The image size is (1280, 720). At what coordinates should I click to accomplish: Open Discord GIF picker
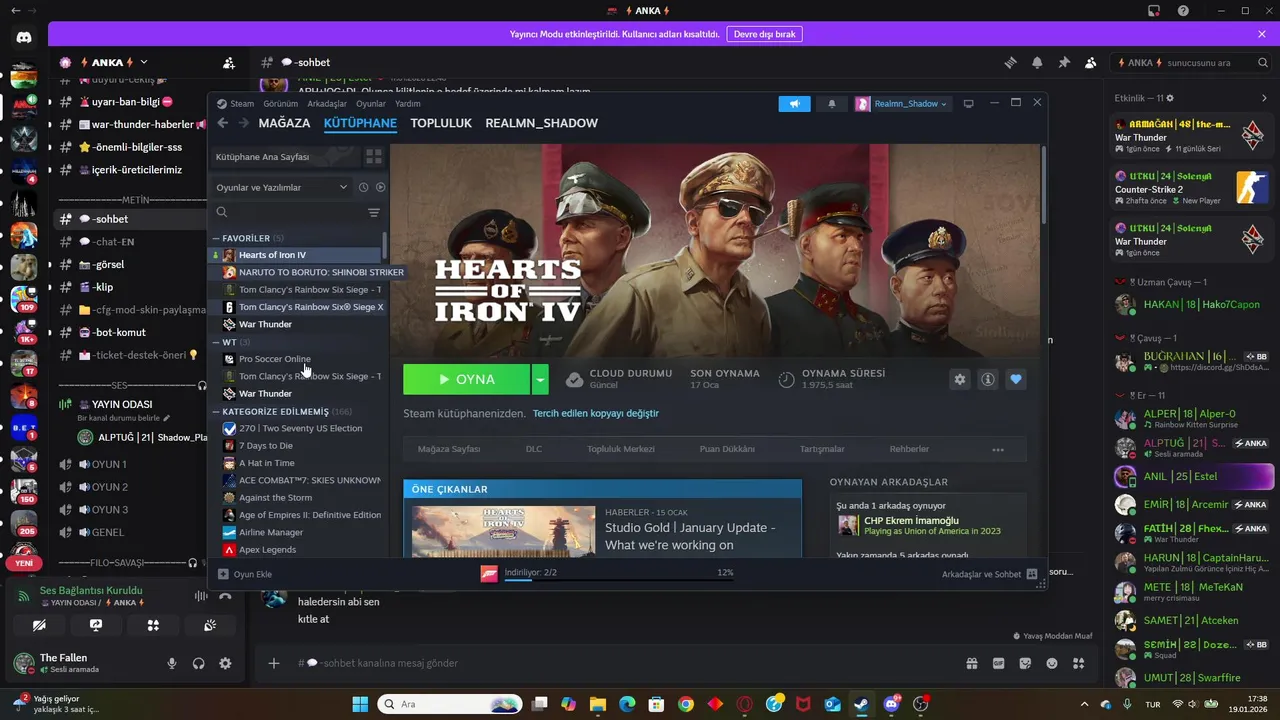(998, 663)
